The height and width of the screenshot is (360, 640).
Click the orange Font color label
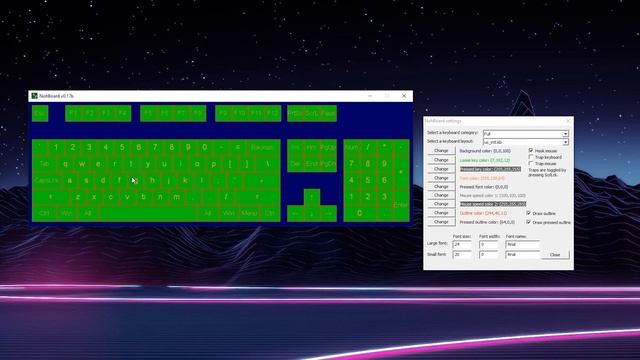[482, 178]
